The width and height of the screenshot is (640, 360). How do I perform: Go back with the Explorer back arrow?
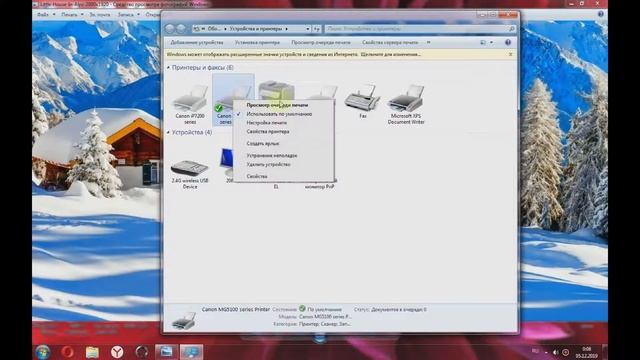170,29
